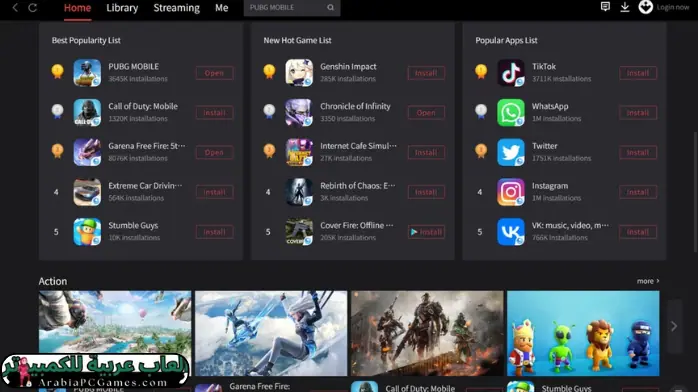Open Garena Free Fire from popularity list
698x392 pixels.
[214, 152]
